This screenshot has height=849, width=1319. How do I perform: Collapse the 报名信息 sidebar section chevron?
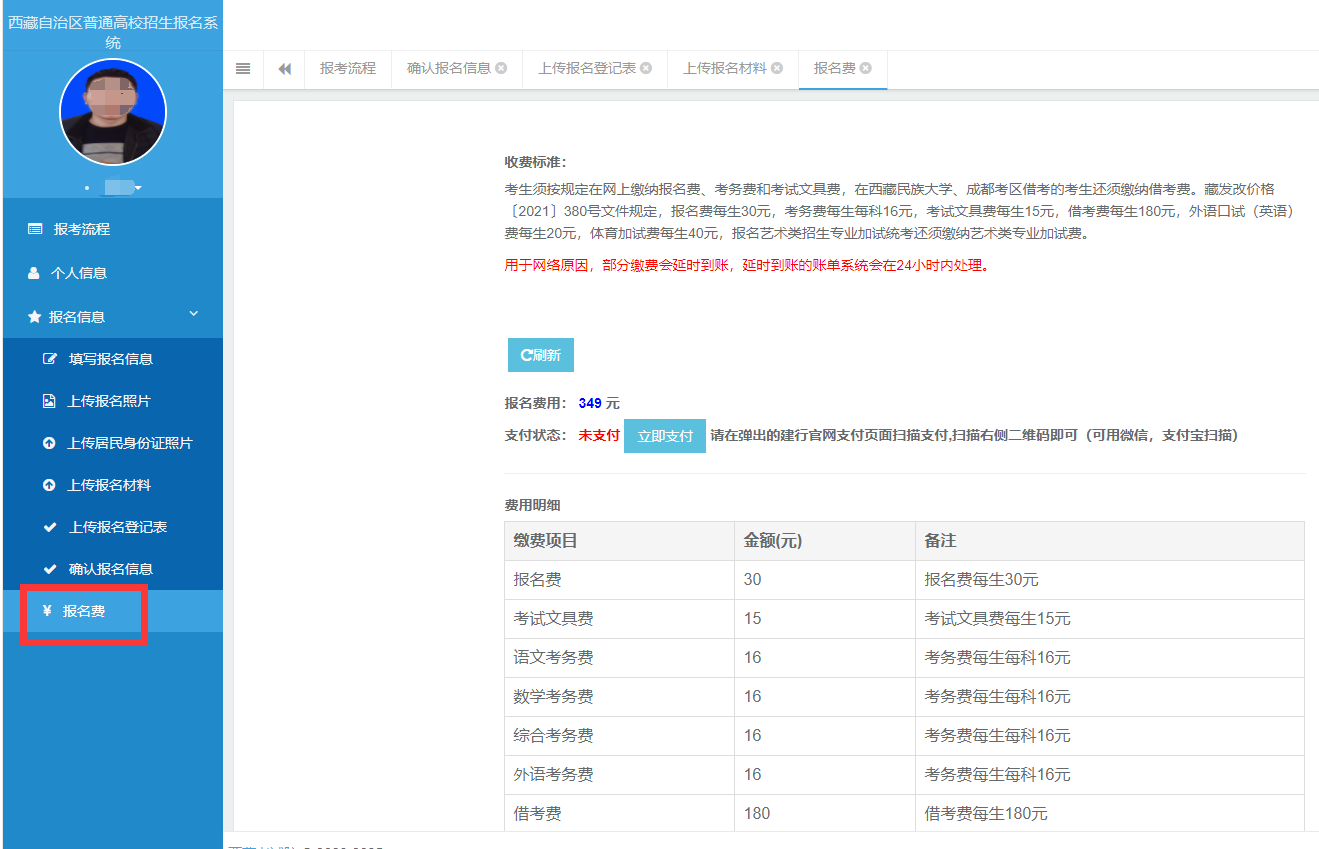pos(194,315)
